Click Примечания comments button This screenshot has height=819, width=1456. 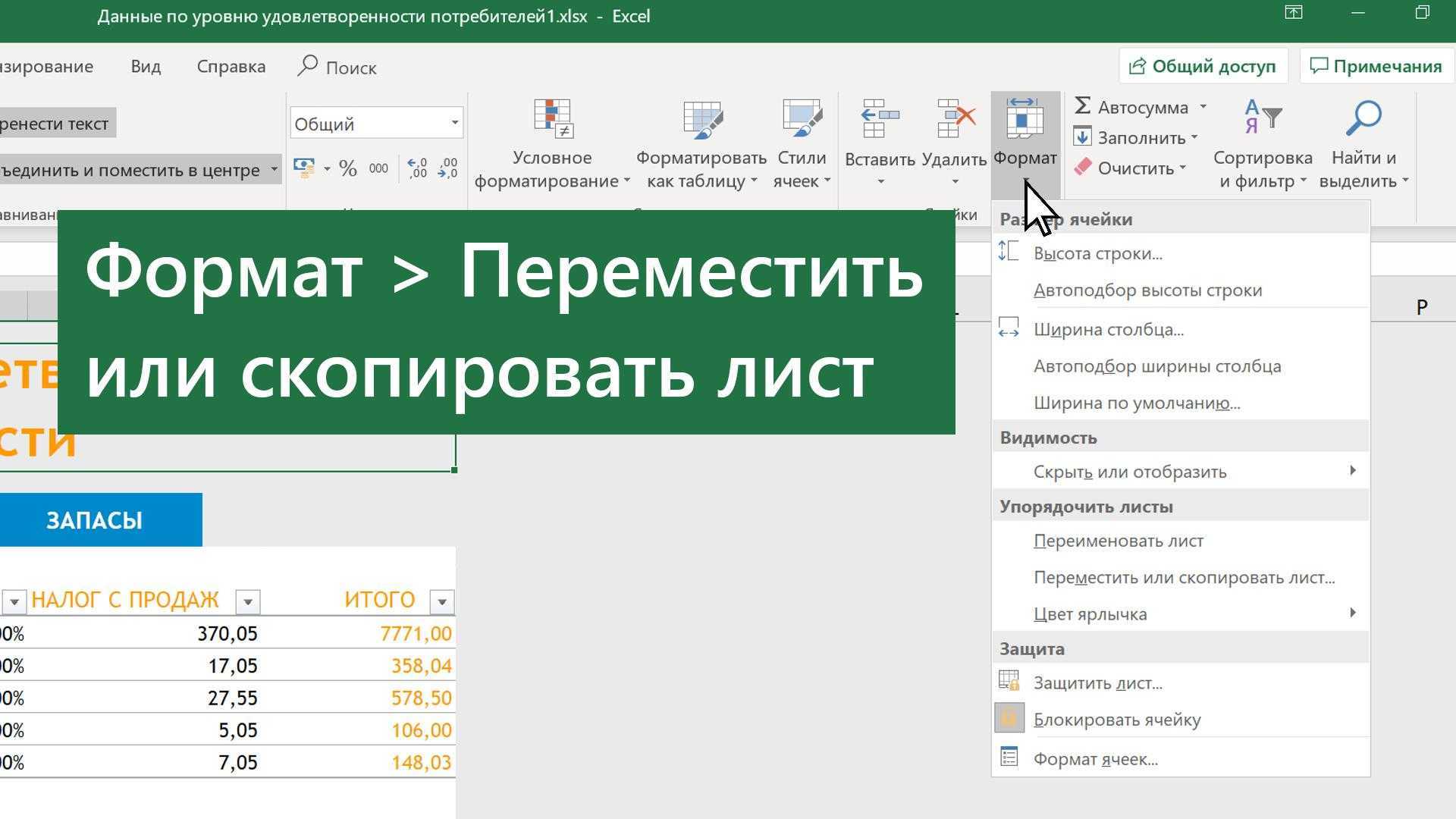[1377, 66]
